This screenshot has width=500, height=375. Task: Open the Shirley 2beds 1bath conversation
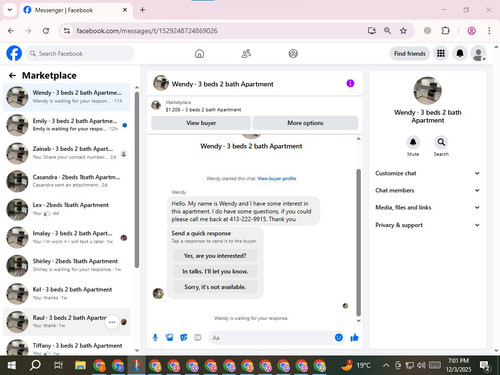tap(67, 265)
